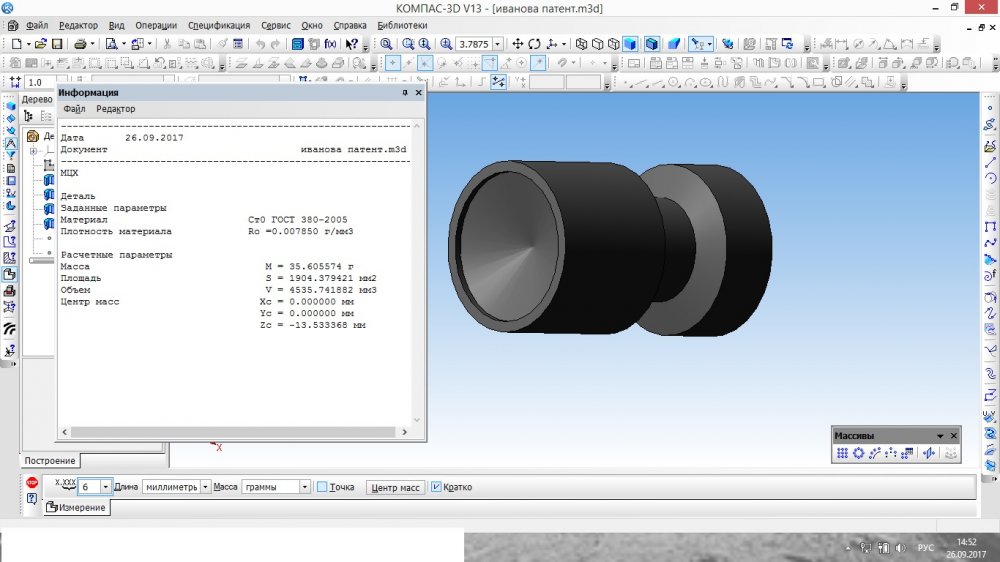Click the volume speaker tray icon

pyautogui.click(x=901, y=547)
